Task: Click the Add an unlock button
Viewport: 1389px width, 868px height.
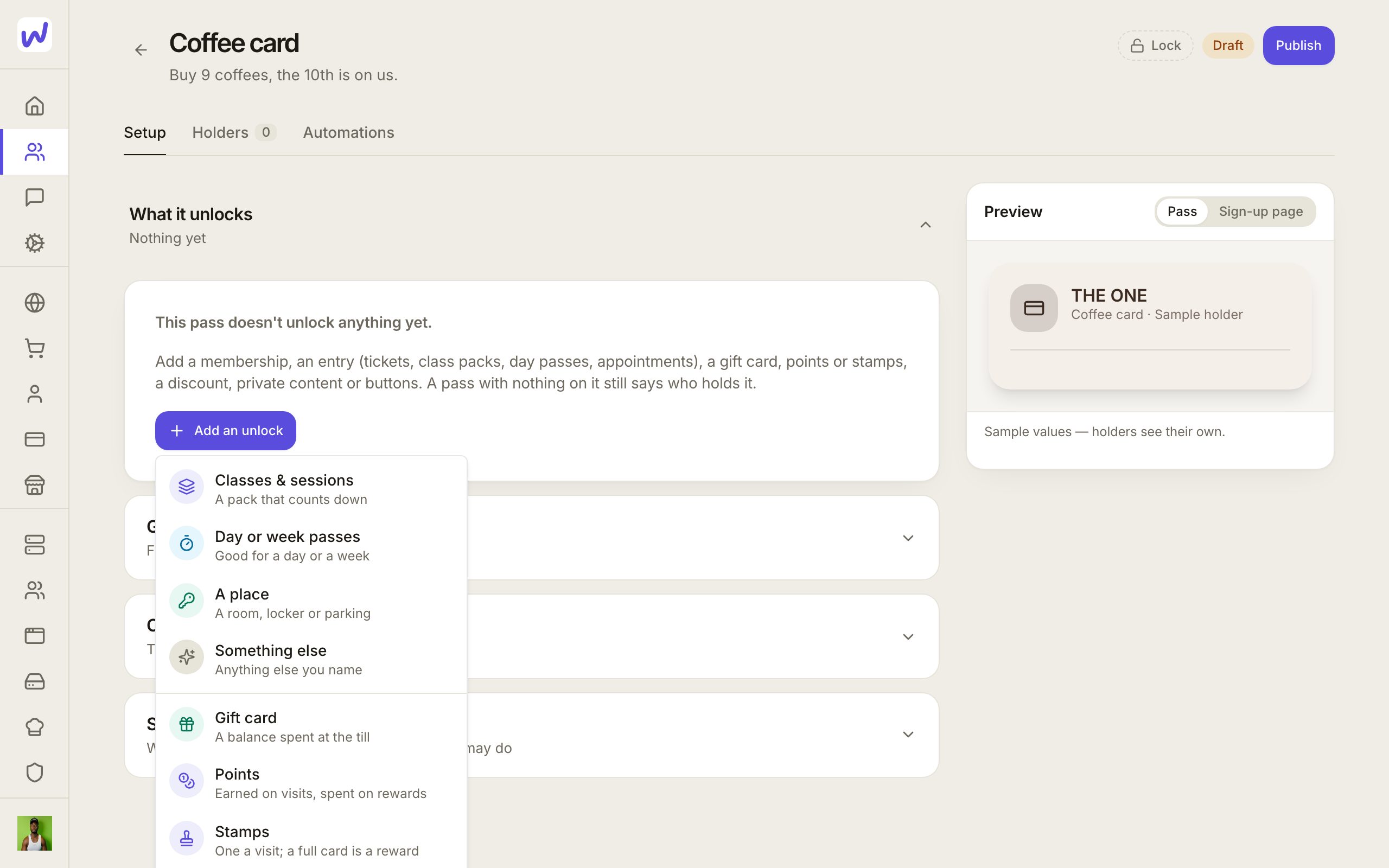Action: pos(226,431)
